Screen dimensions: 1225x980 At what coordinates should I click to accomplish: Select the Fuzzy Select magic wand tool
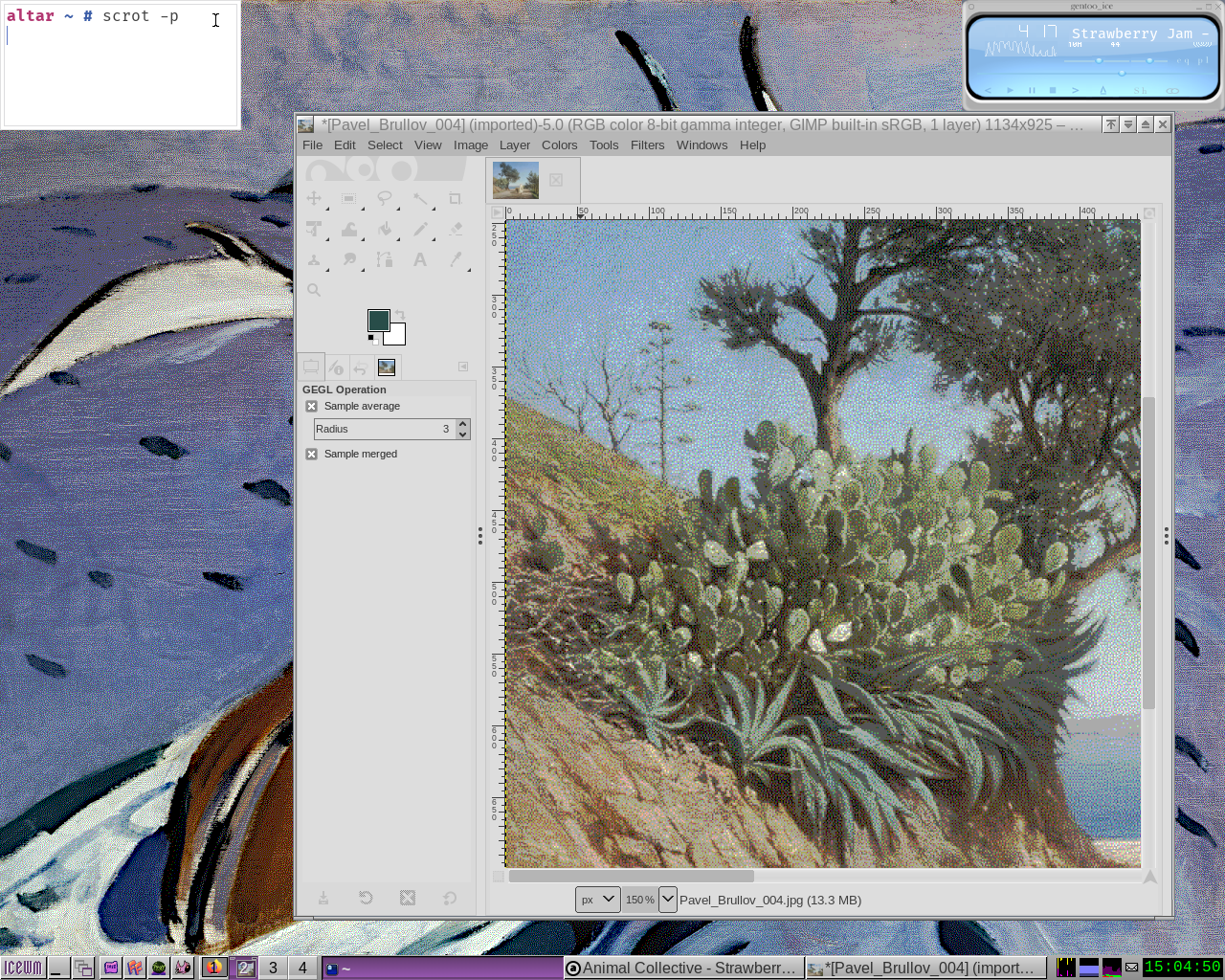[x=420, y=199]
